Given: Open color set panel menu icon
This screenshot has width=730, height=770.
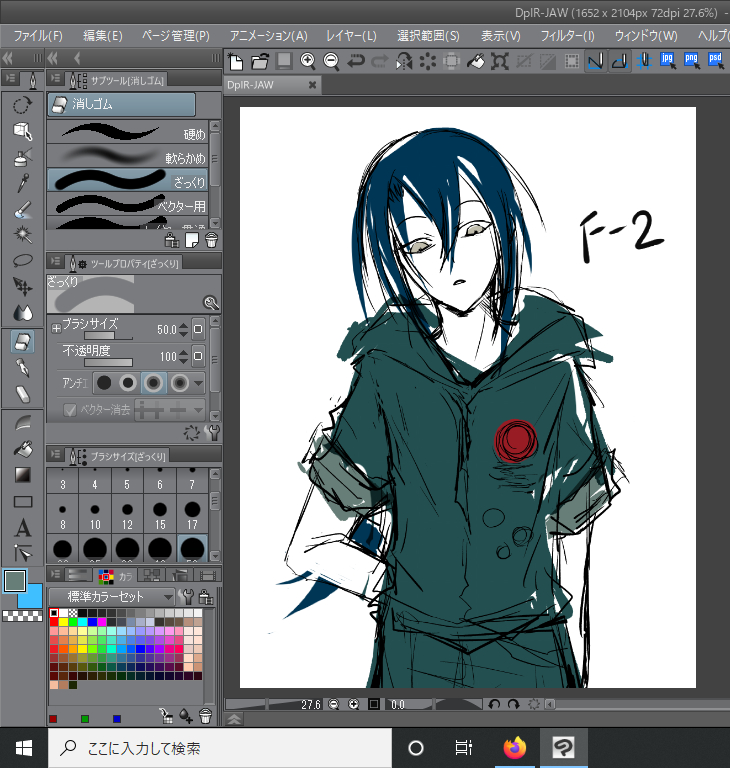Looking at the screenshot, I should click(55, 574).
